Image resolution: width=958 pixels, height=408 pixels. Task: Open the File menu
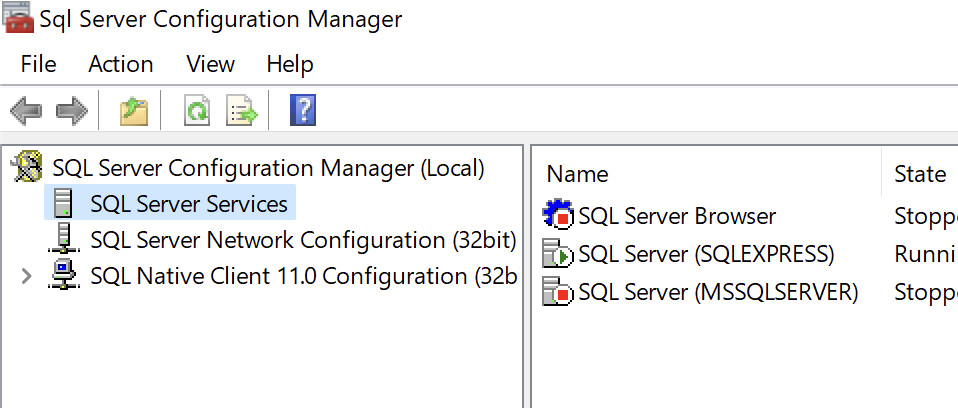[38, 64]
